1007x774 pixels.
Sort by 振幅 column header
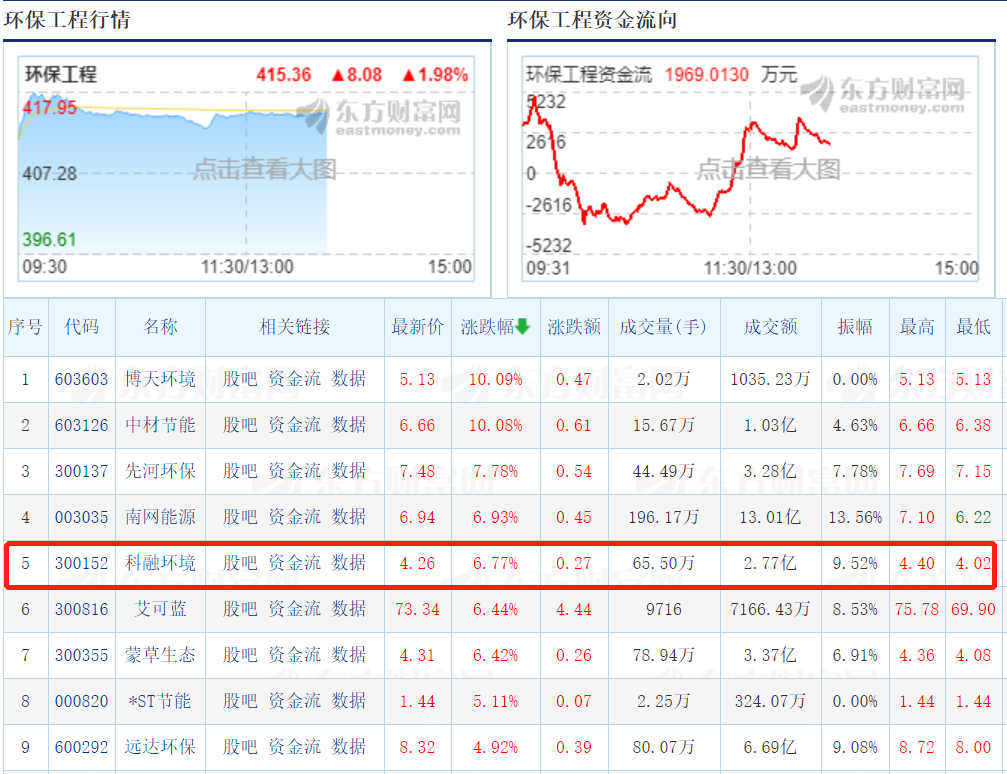pyautogui.click(x=854, y=327)
